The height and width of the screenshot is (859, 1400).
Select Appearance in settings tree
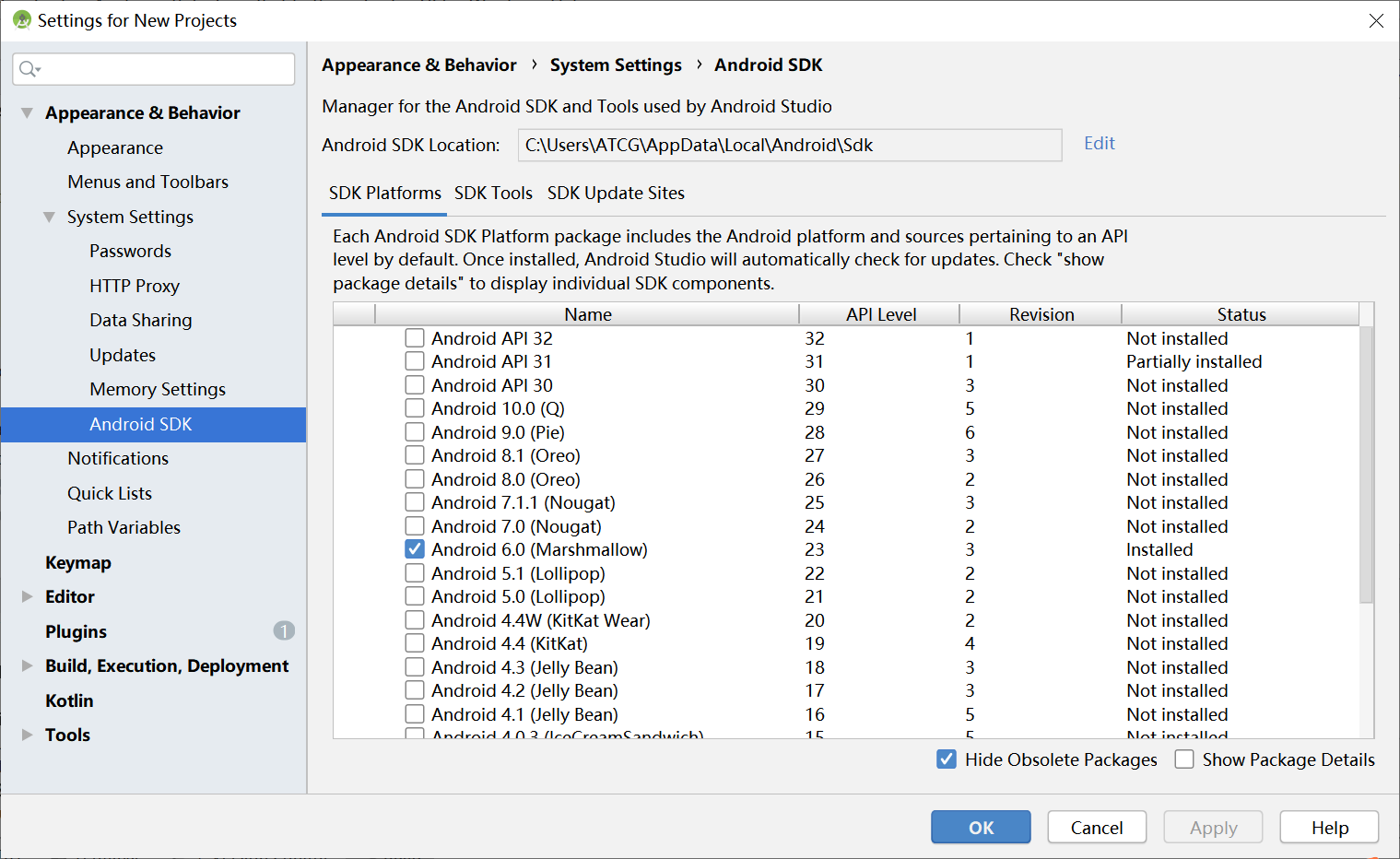pos(115,147)
